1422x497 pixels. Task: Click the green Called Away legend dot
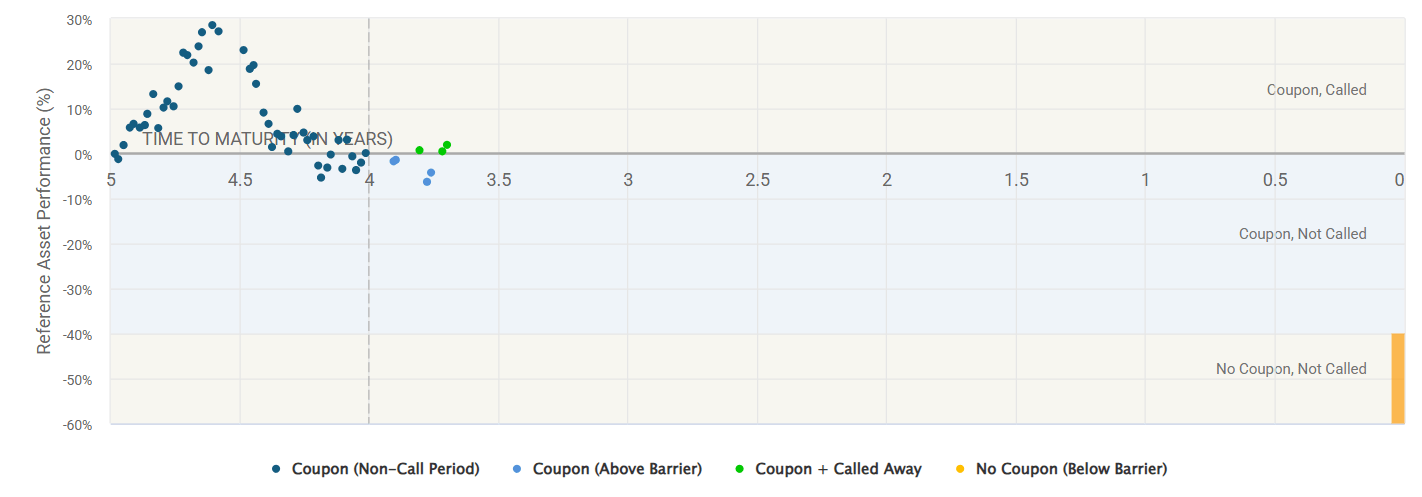pos(740,469)
